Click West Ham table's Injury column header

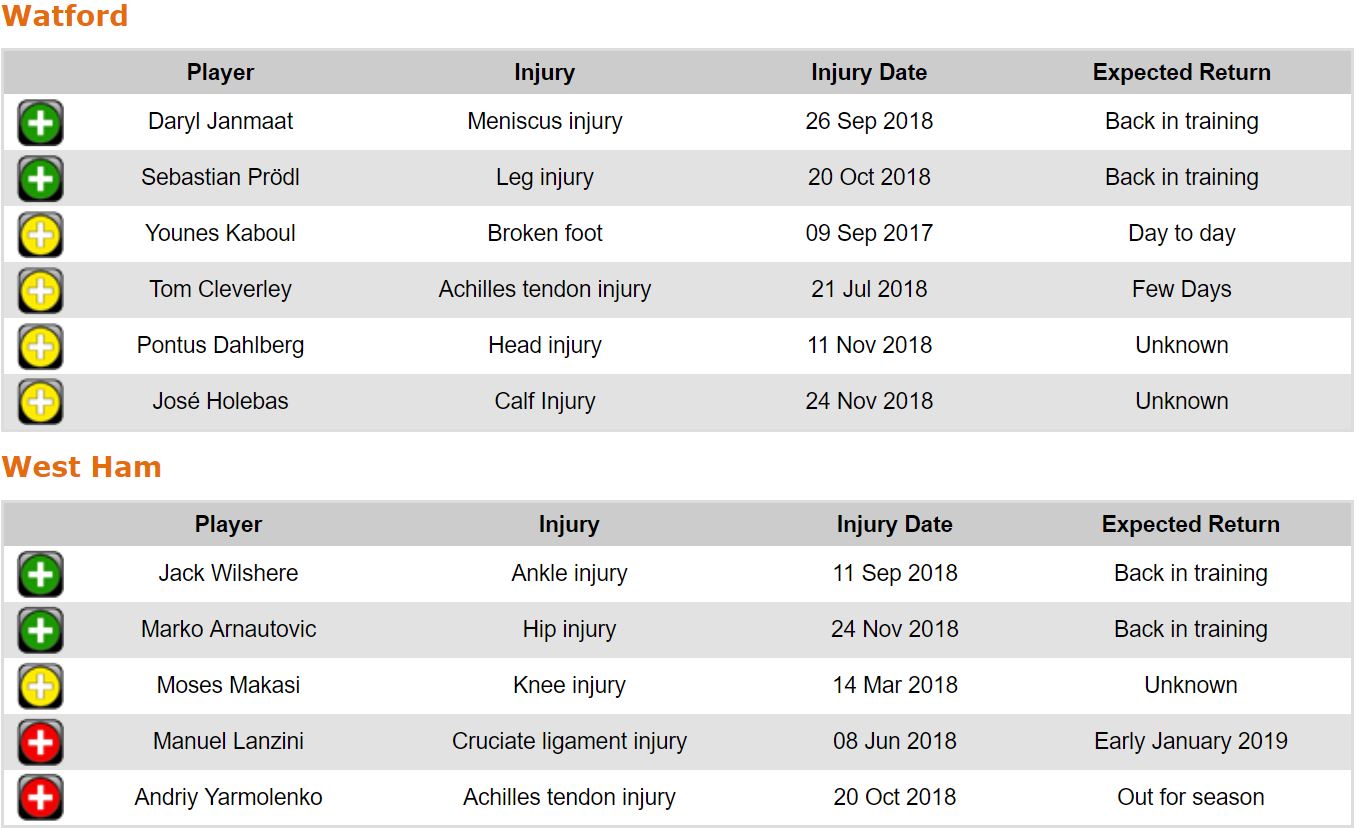569,525
